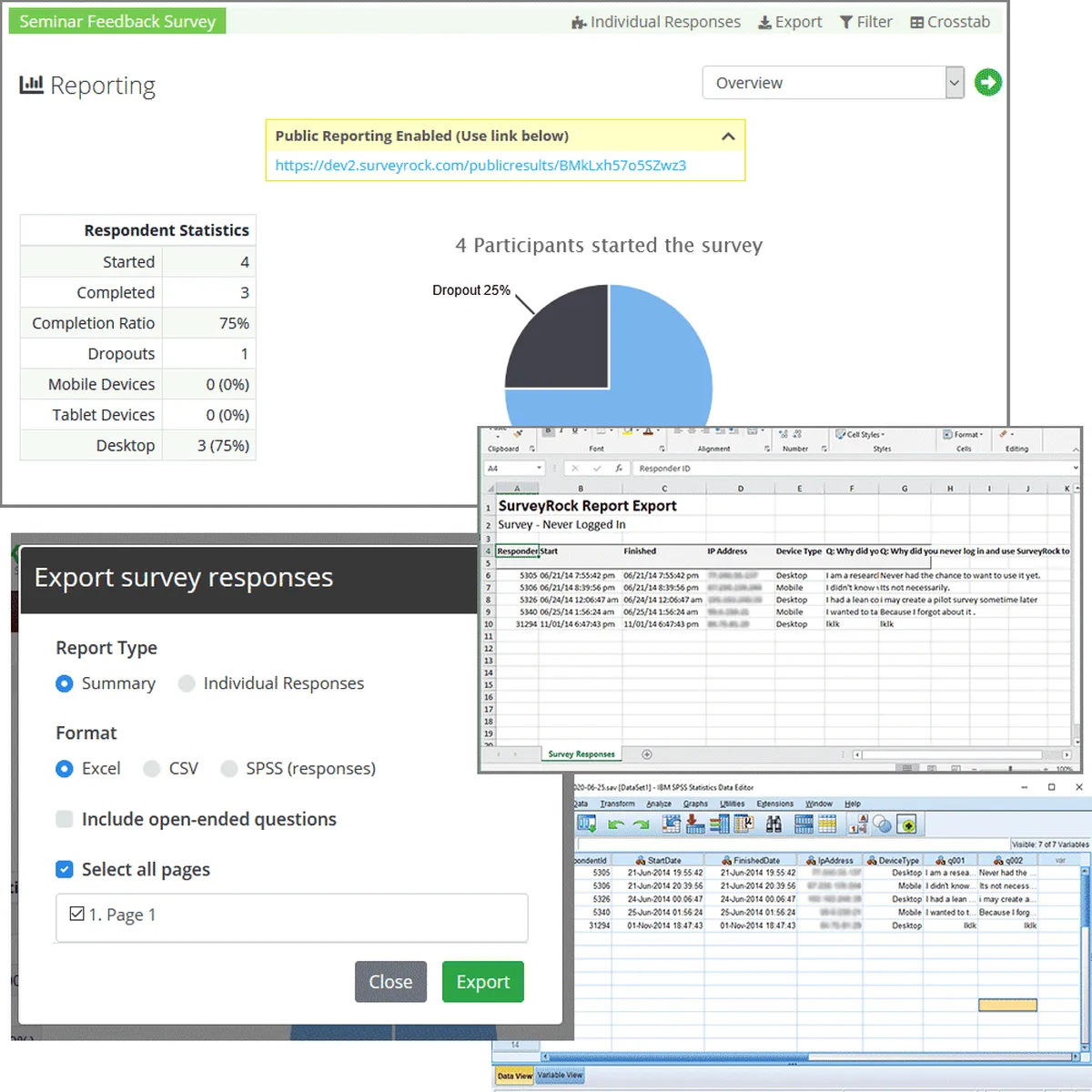The height and width of the screenshot is (1092, 1092).
Task: Click the SPSS undo arrow icon
Action: 616,824
